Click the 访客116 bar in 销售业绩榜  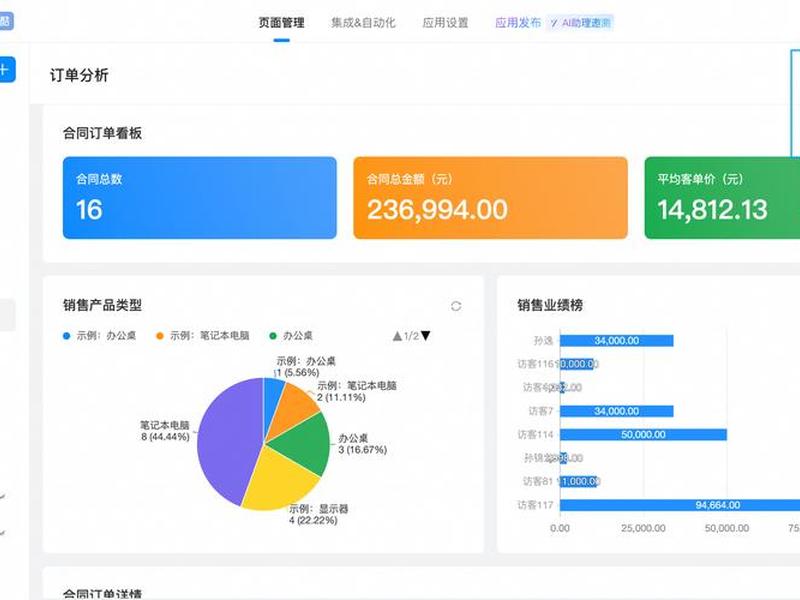(577, 364)
